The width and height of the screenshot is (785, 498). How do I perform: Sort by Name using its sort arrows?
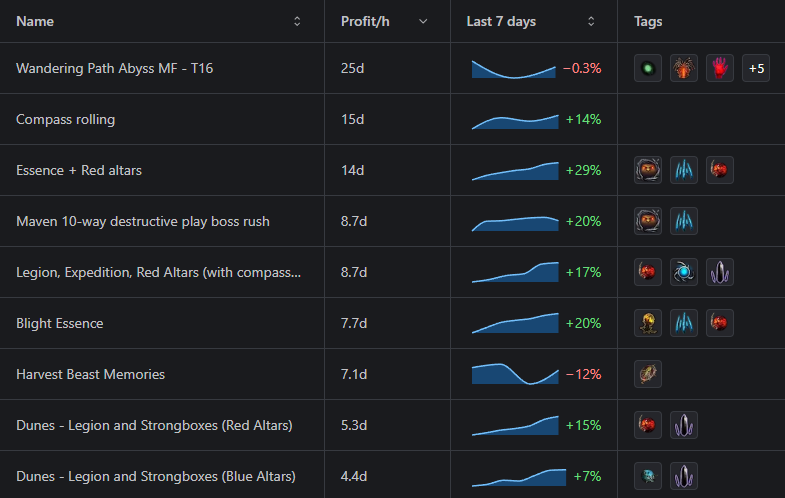pos(297,21)
